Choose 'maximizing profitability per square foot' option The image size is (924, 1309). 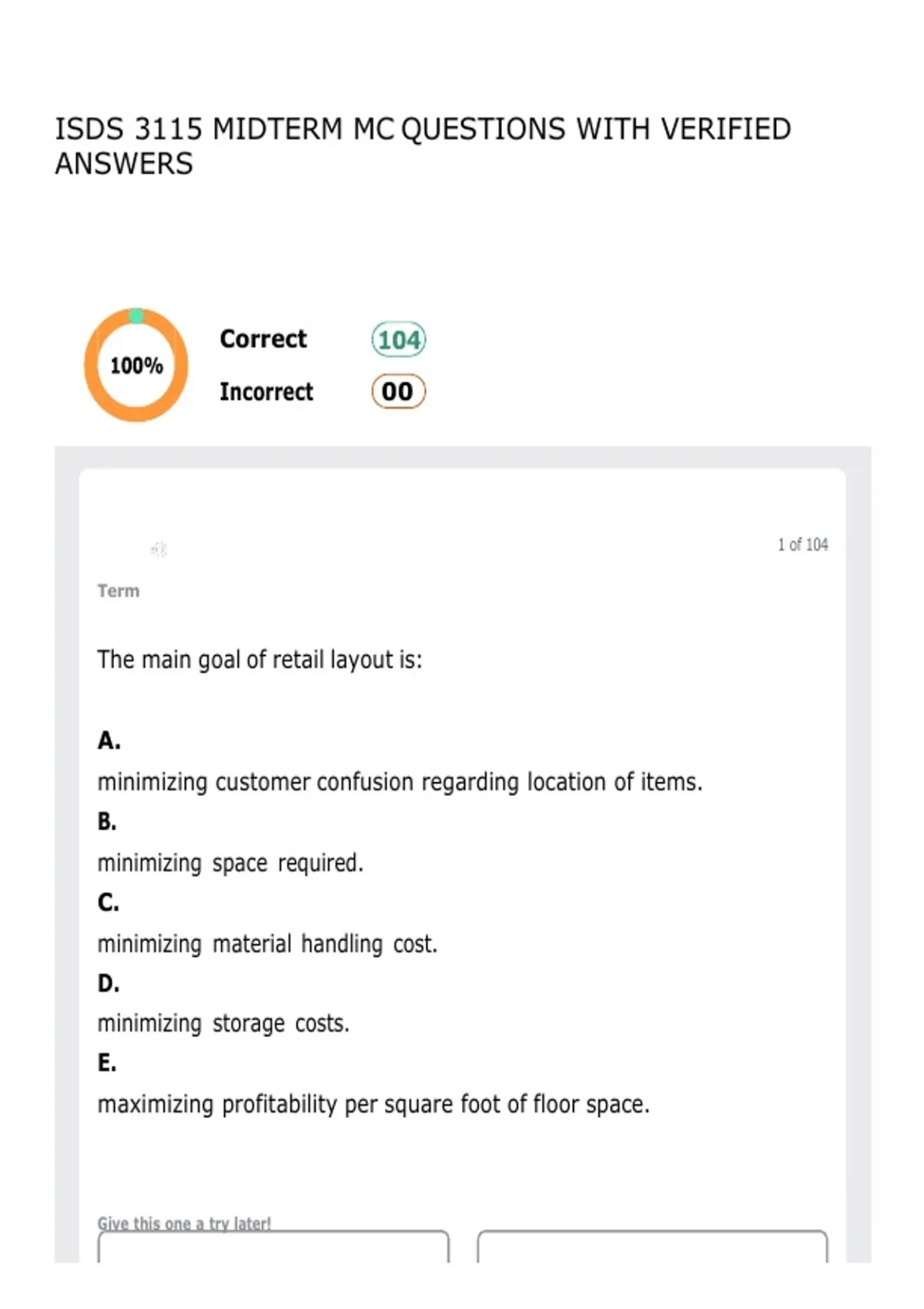(373, 1104)
